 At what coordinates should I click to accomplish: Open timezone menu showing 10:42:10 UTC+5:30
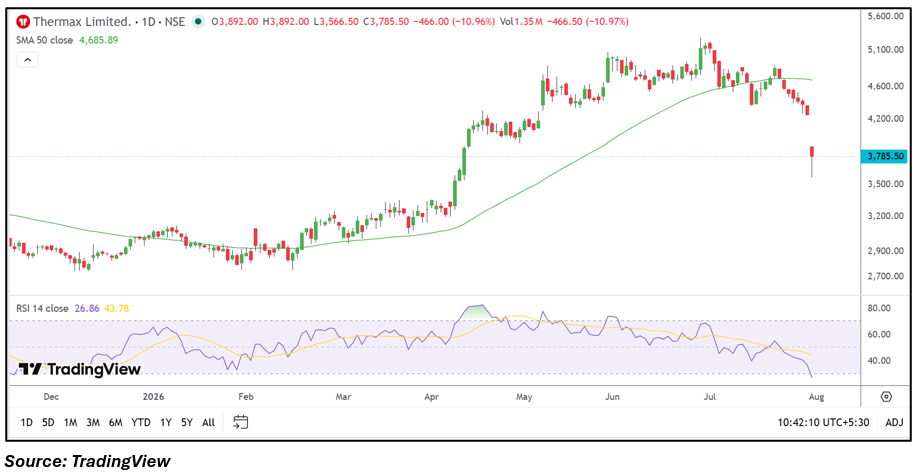pyautogui.click(x=823, y=423)
